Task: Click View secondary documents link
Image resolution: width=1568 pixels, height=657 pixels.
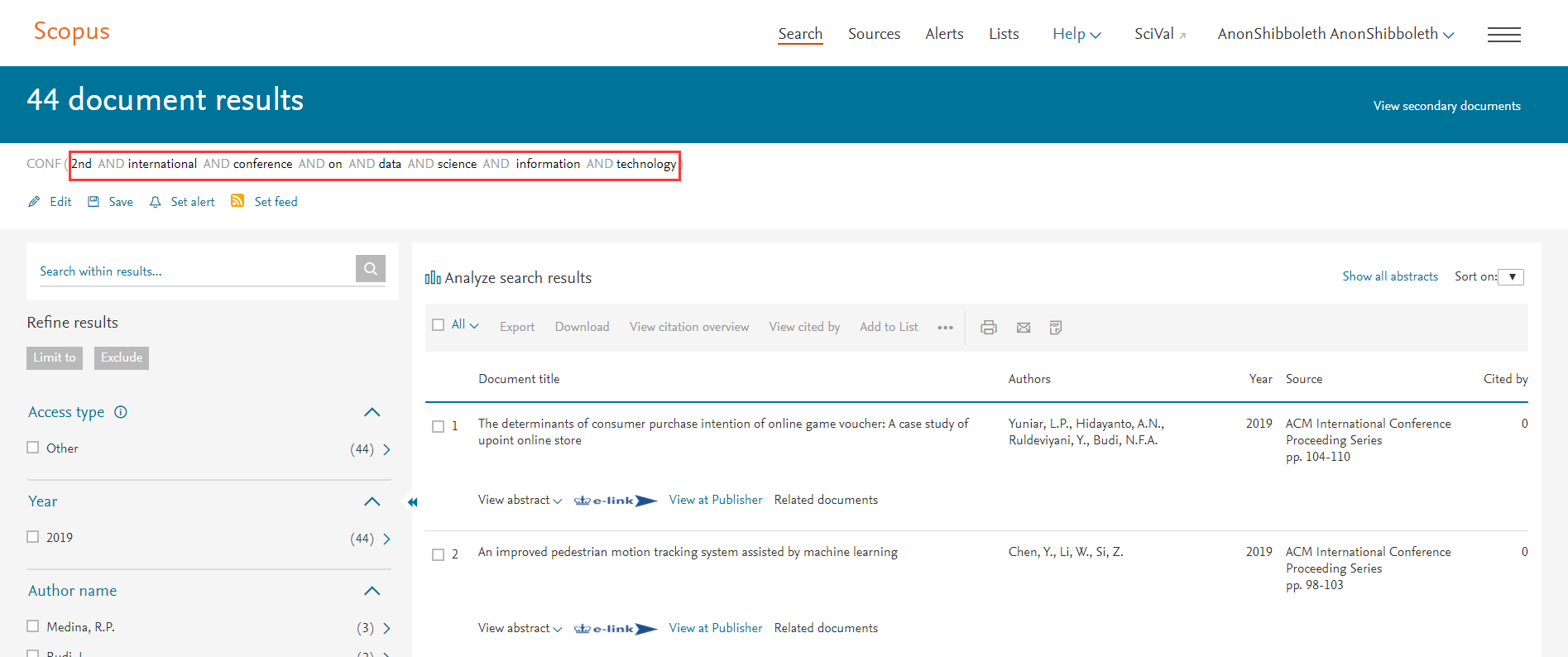Action: tap(1446, 106)
